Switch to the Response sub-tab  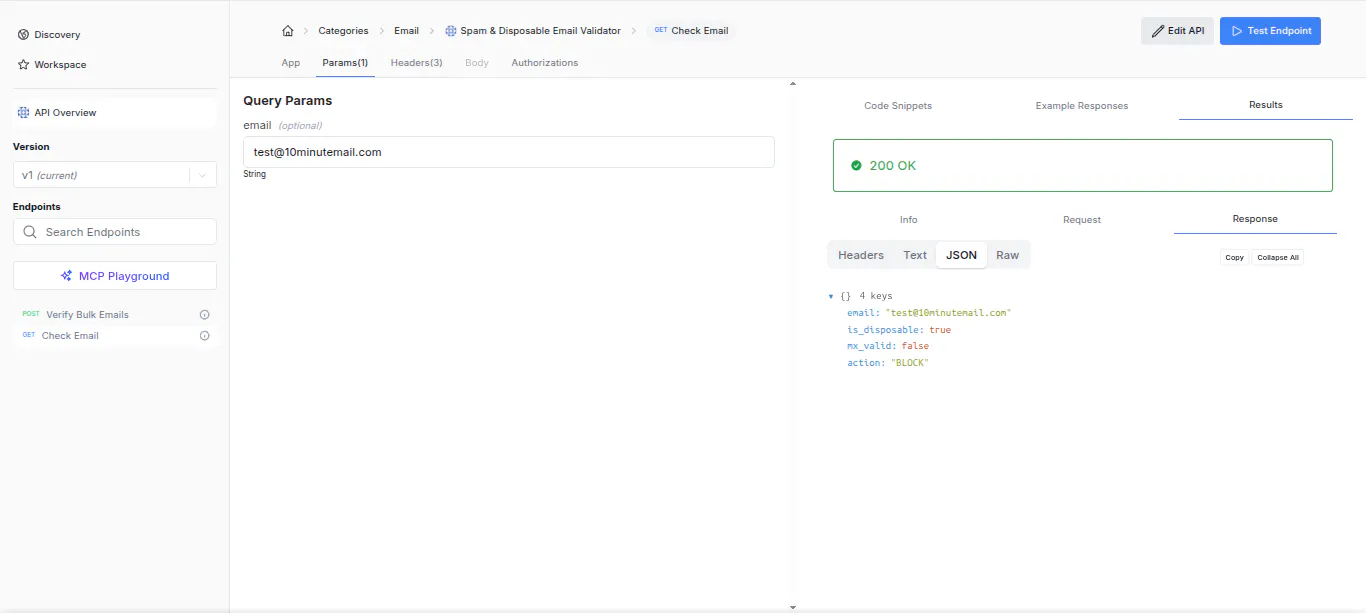click(x=1255, y=219)
